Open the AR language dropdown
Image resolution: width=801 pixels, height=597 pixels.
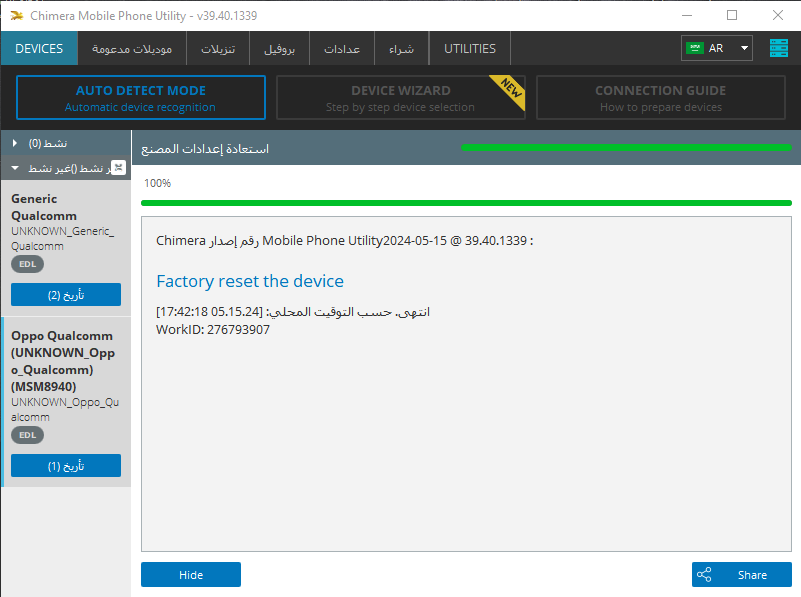pyautogui.click(x=717, y=48)
